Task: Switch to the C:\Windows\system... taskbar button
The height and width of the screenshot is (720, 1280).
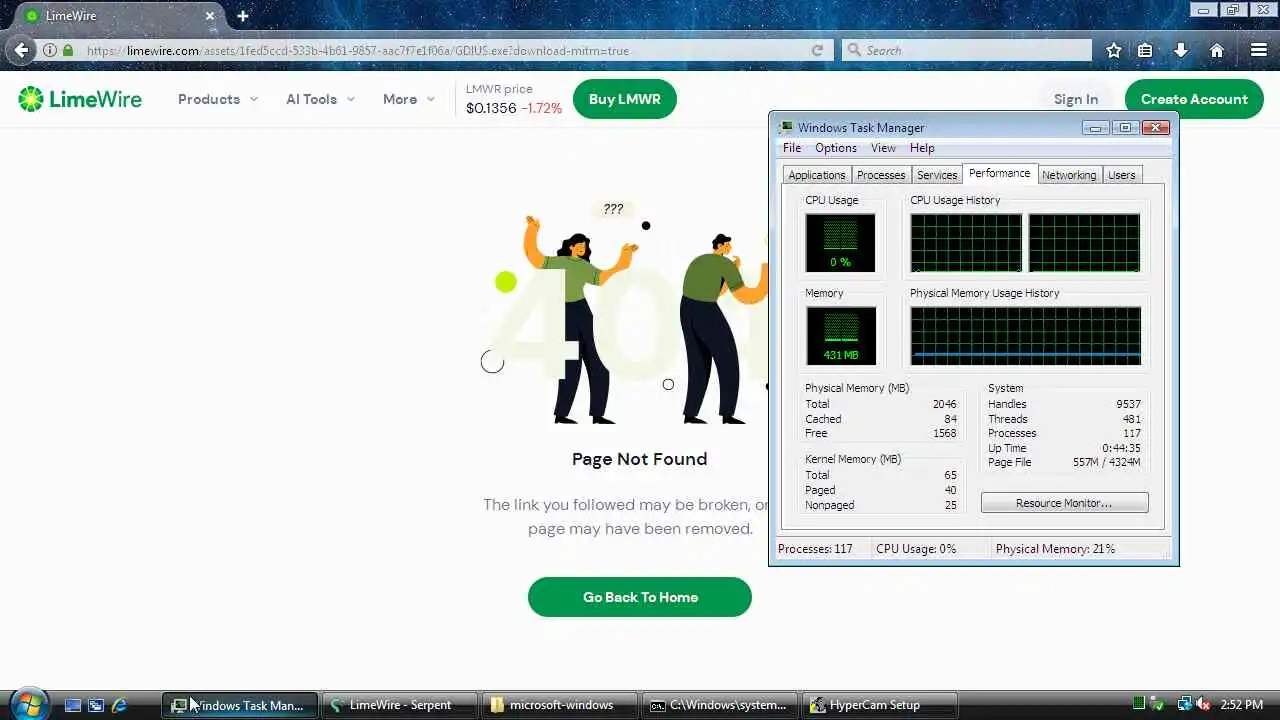Action: pyautogui.click(x=720, y=705)
